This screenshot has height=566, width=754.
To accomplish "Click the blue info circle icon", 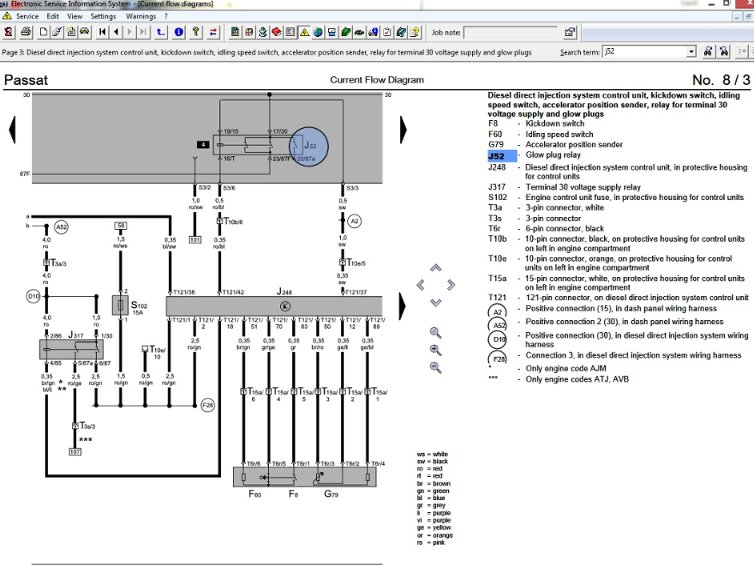I will click(179, 32).
